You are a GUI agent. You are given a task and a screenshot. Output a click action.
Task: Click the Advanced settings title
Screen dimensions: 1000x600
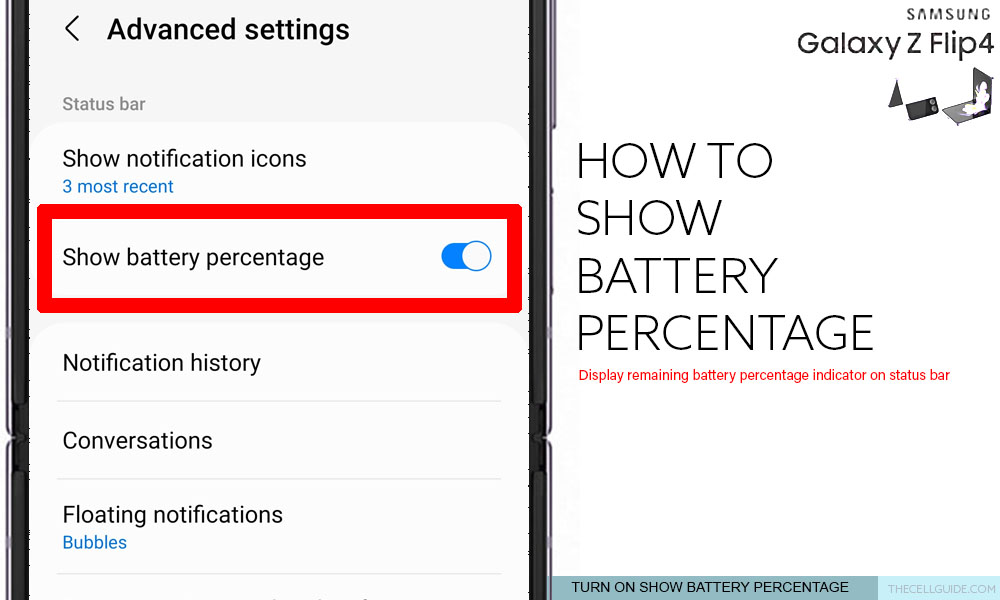point(228,29)
